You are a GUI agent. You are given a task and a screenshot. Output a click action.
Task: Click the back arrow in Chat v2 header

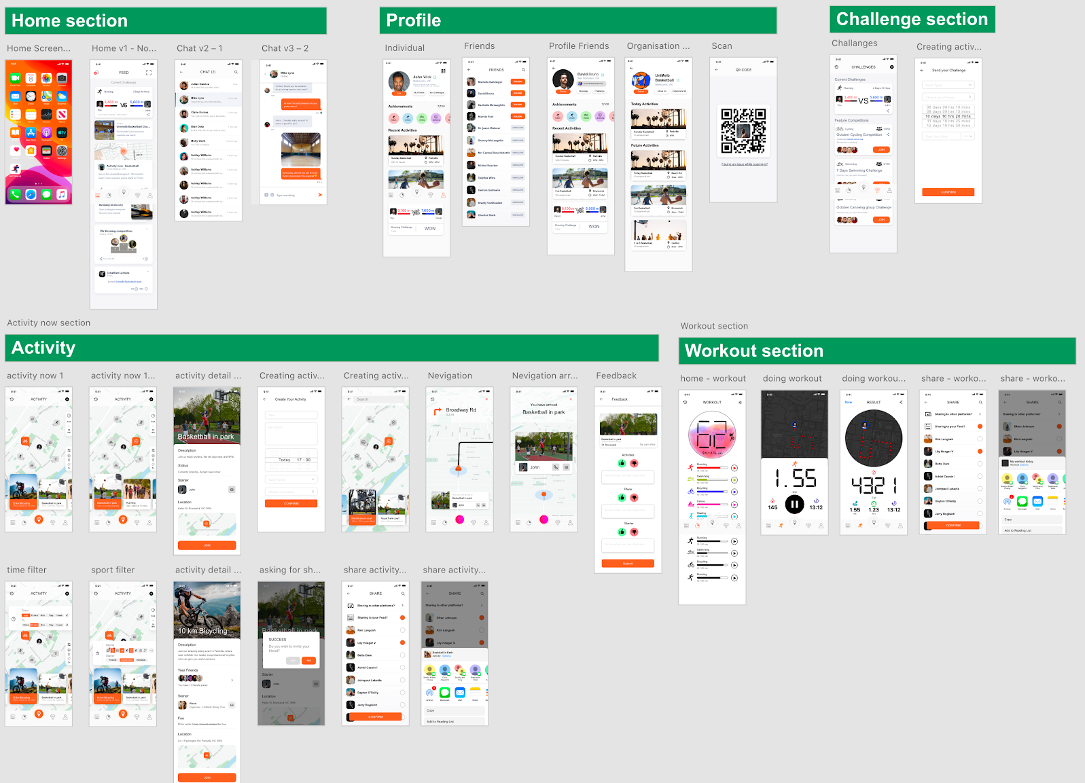click(x=181, y=72)
